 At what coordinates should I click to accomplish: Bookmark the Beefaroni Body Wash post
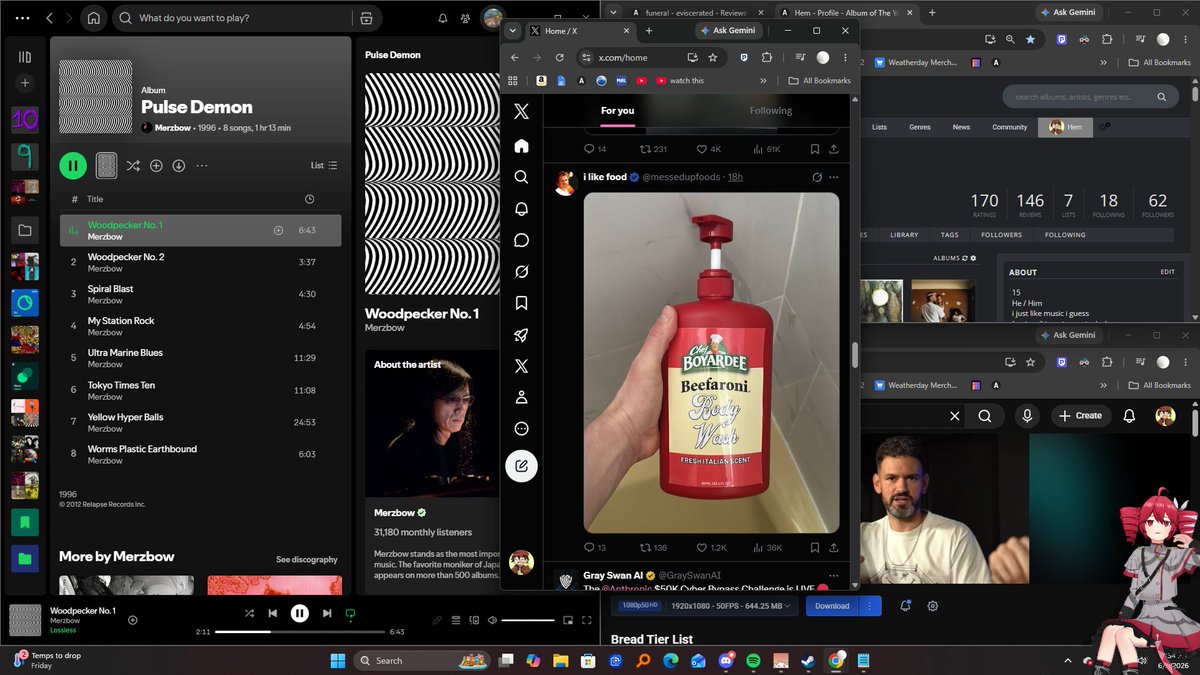pyautogui.click(x=815, y=548)
